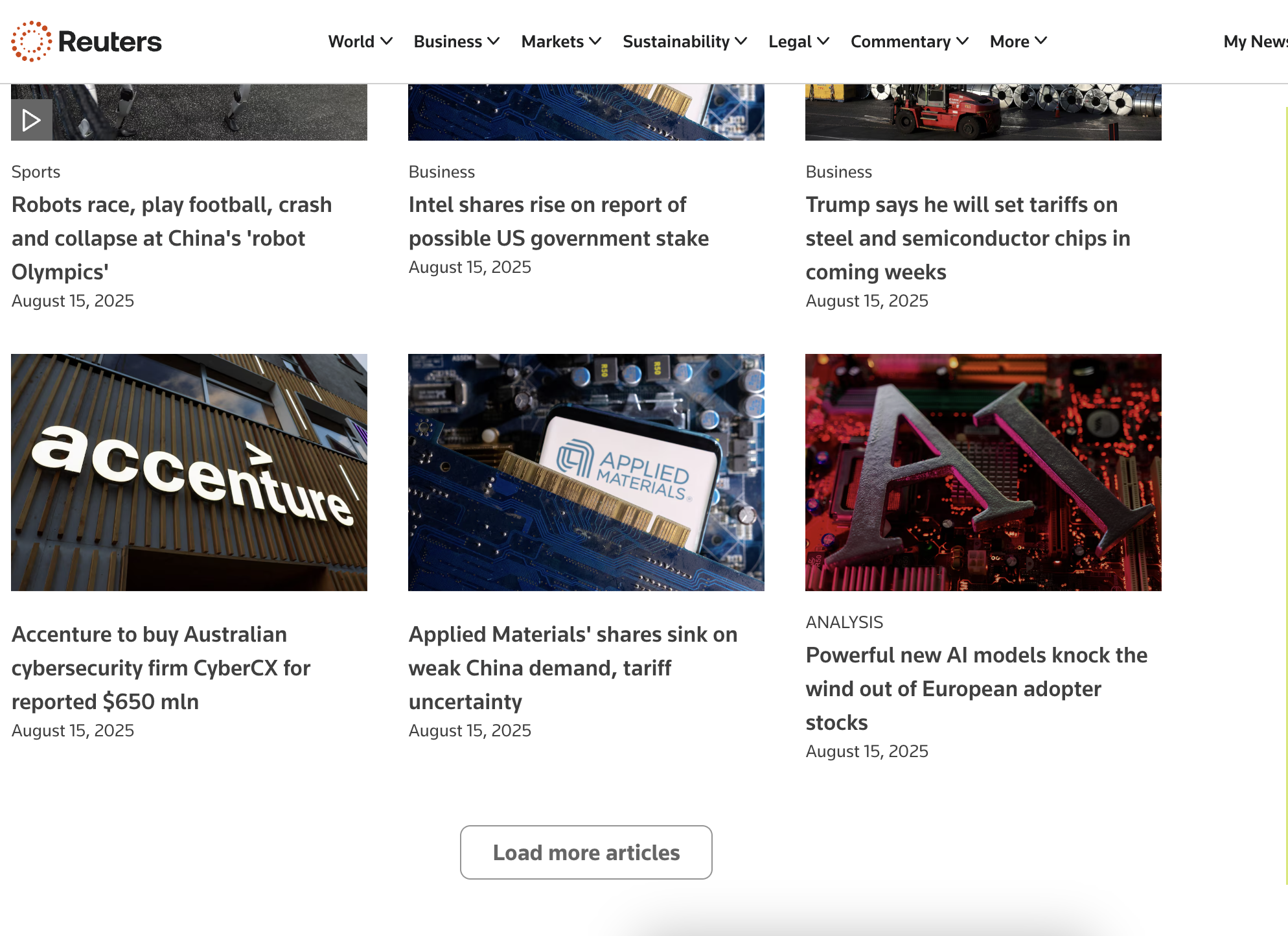The width and height of the screenshot is (1288, 936).
Task: Open the Accenture building thumbnail
Action: [x=189, y=472]
